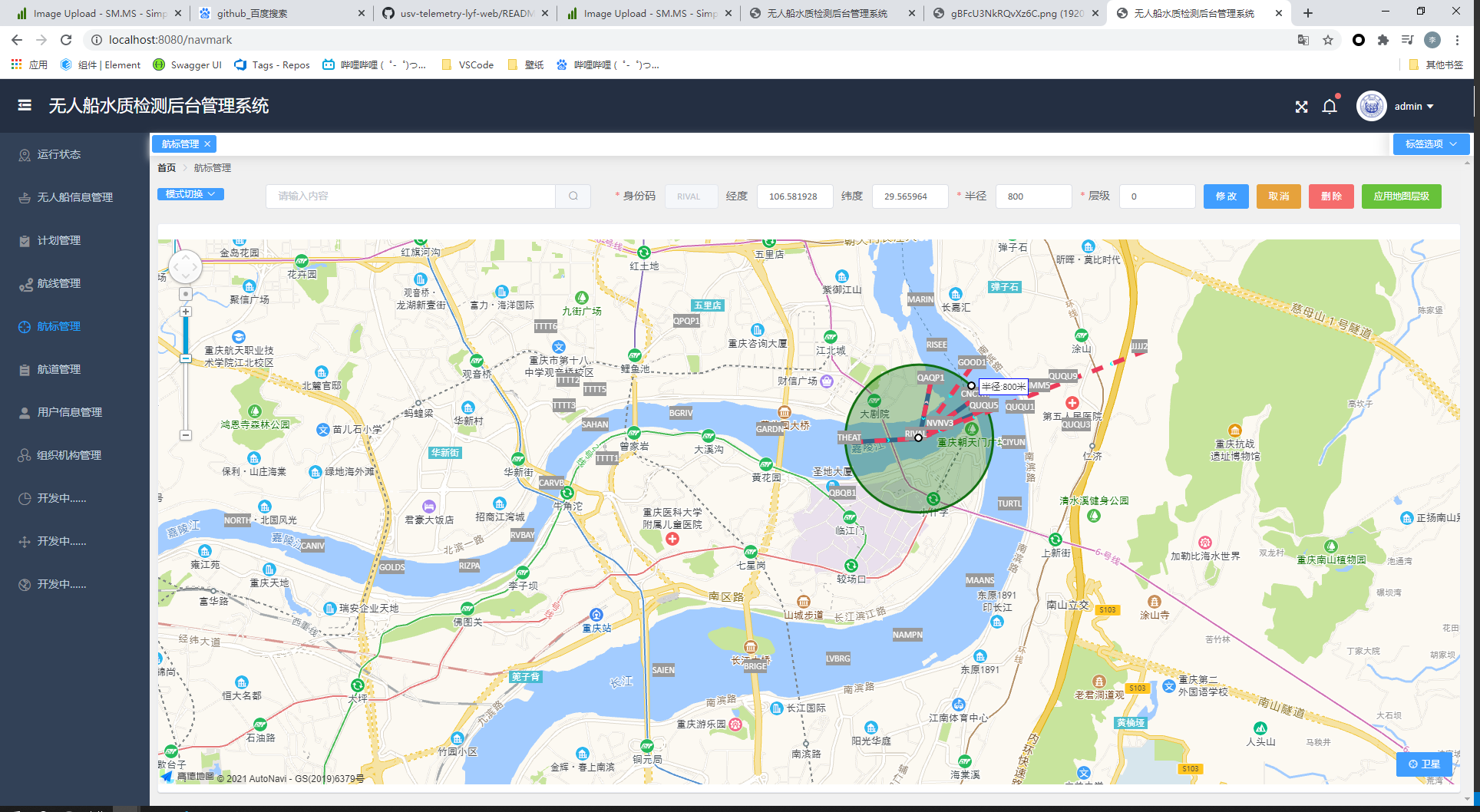Edit the 经度 longitude field
Viewport: 1480px width, 812px height.
coord(795,196)
